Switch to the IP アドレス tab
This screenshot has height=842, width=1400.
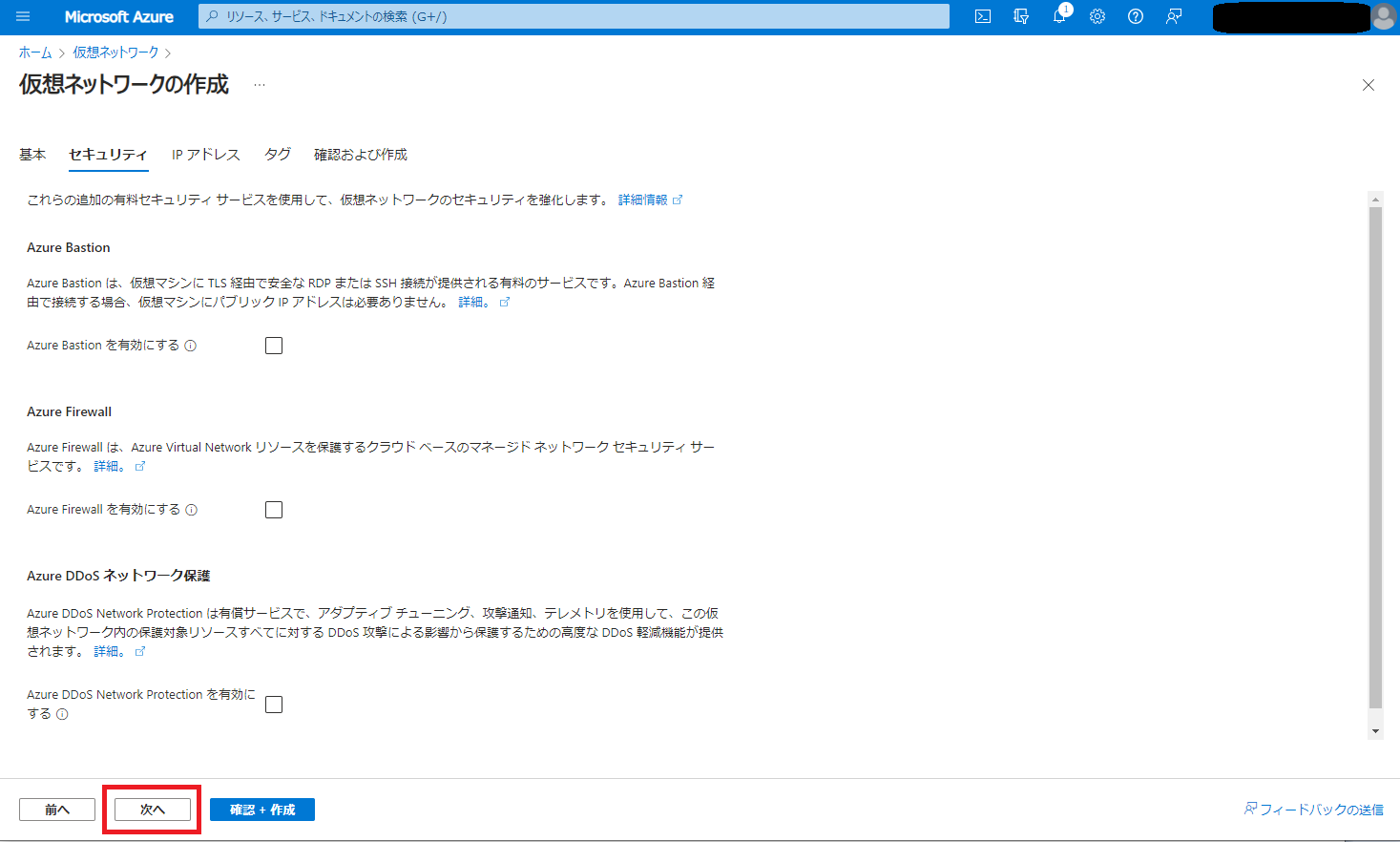206,155
